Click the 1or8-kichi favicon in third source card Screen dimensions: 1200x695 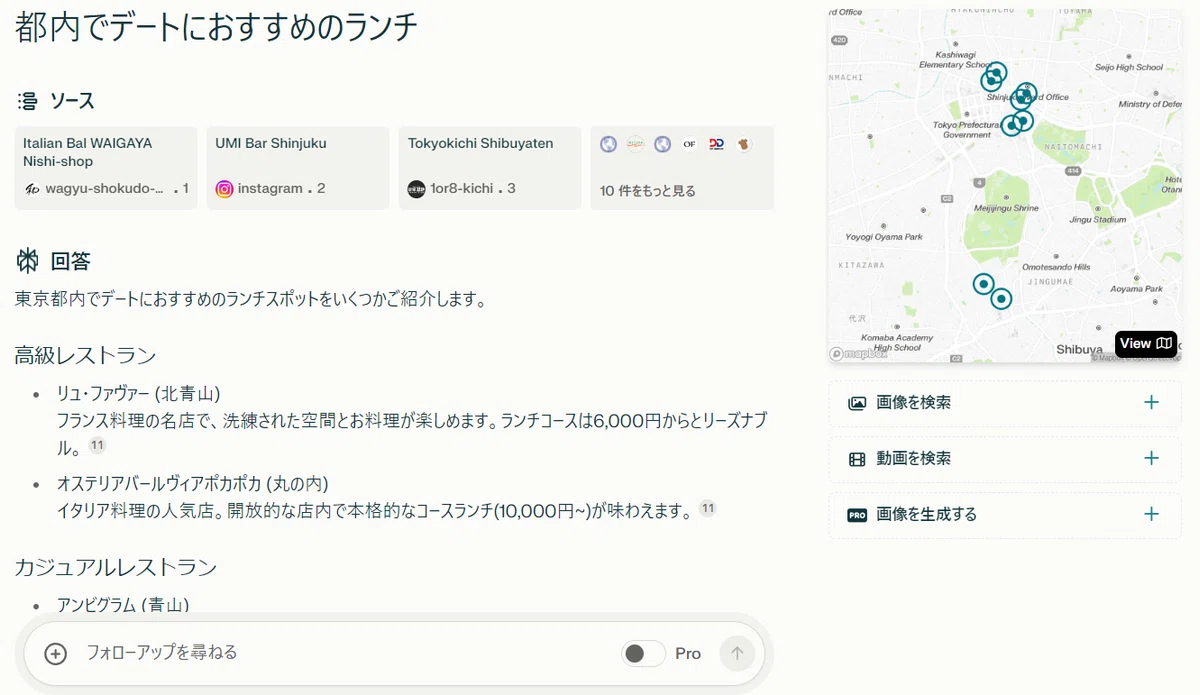point(417,188)
